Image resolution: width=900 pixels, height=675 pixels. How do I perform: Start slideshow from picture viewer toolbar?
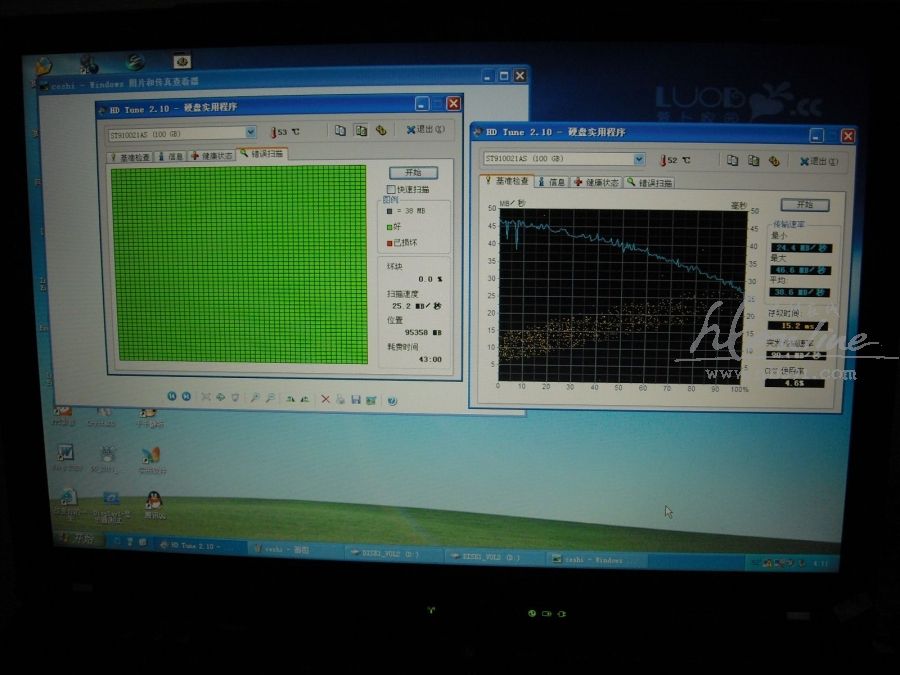235,398
